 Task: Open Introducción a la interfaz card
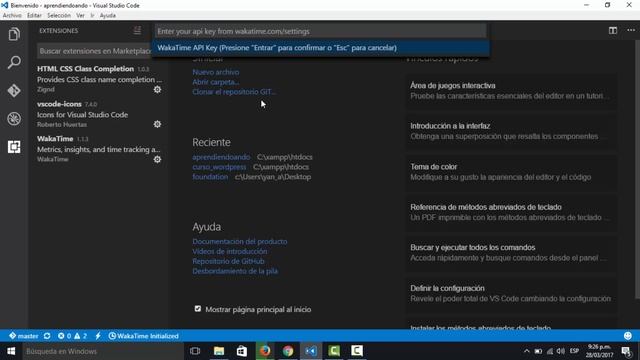tap(511, 131)
